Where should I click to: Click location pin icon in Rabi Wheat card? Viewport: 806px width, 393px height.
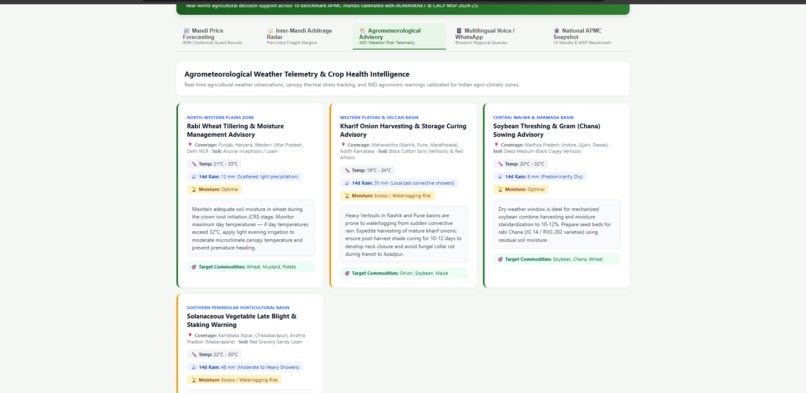(190, 145)
